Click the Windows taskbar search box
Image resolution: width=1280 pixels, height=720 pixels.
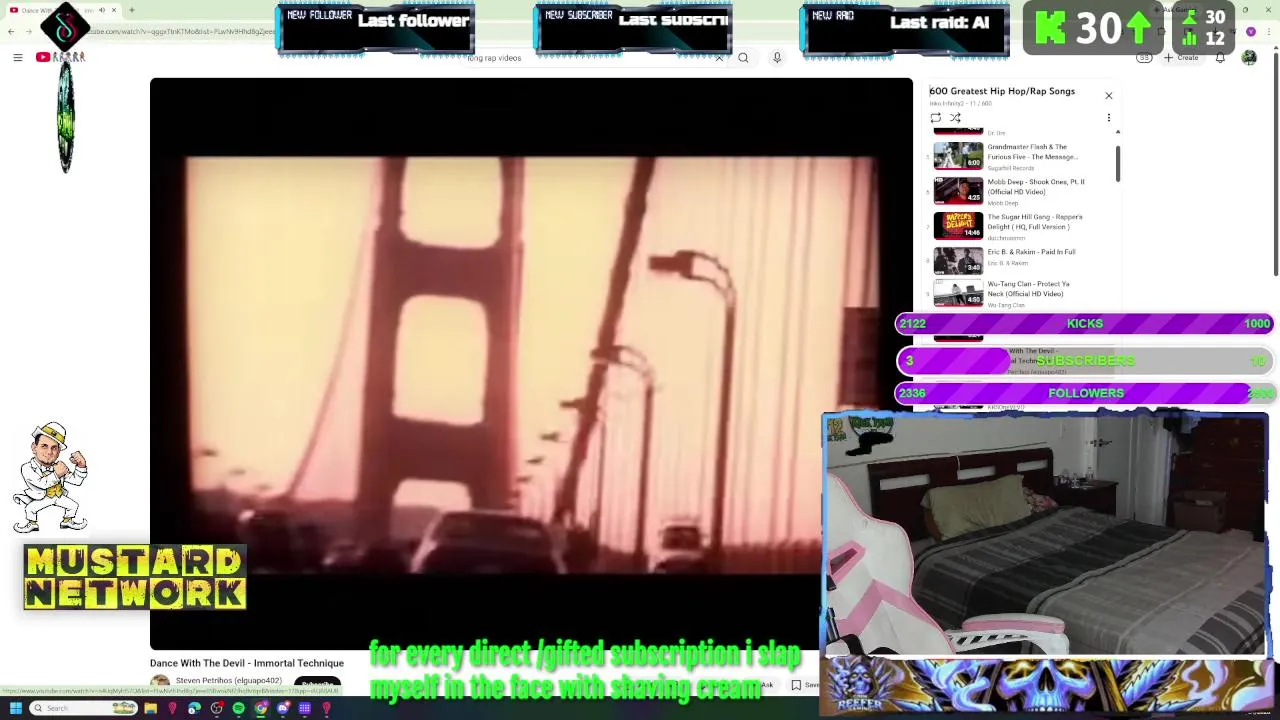[x=84, y=708]
